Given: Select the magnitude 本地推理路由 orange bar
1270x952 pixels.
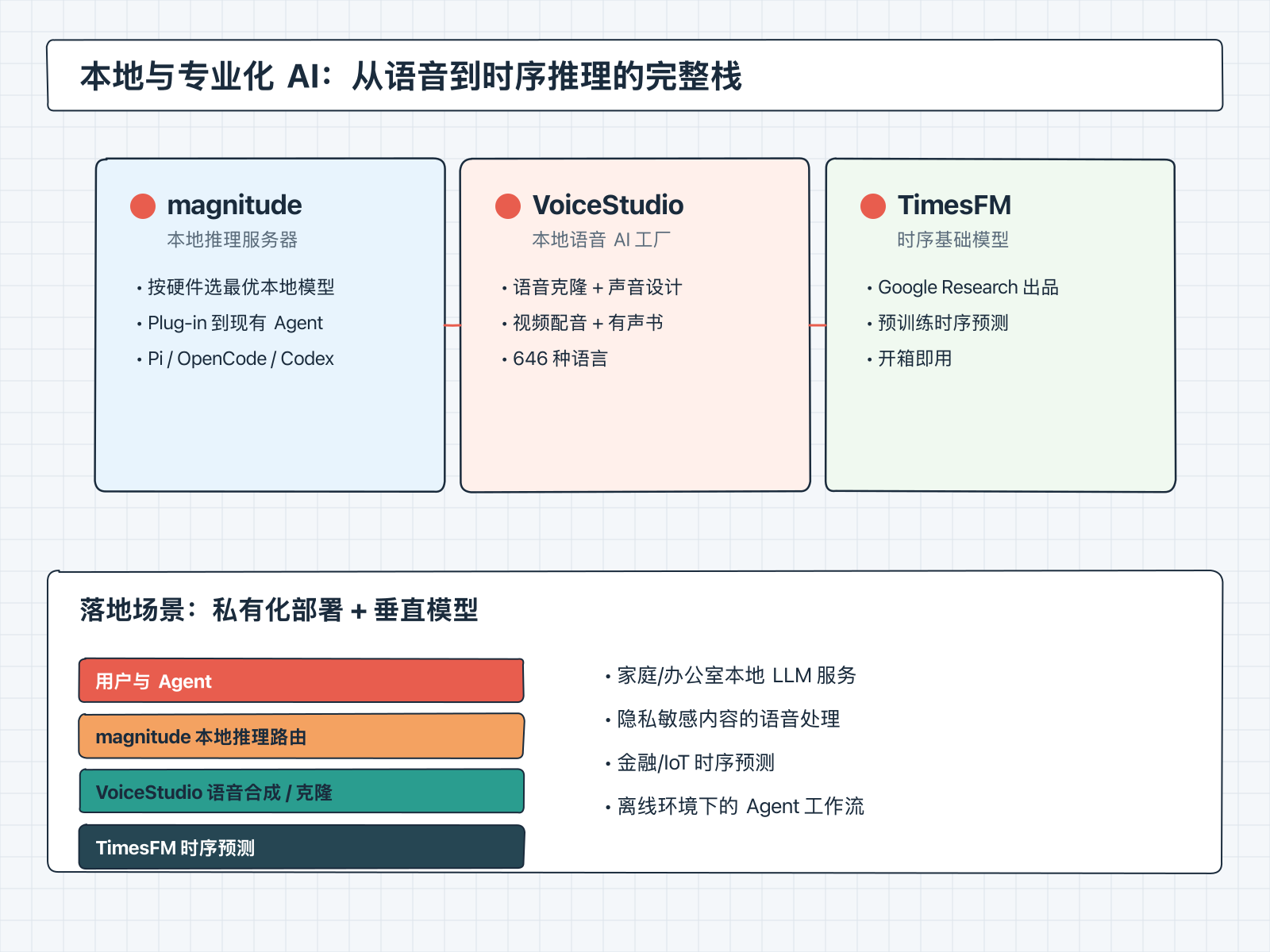Looking at the screenshot, I should point(302,736).
